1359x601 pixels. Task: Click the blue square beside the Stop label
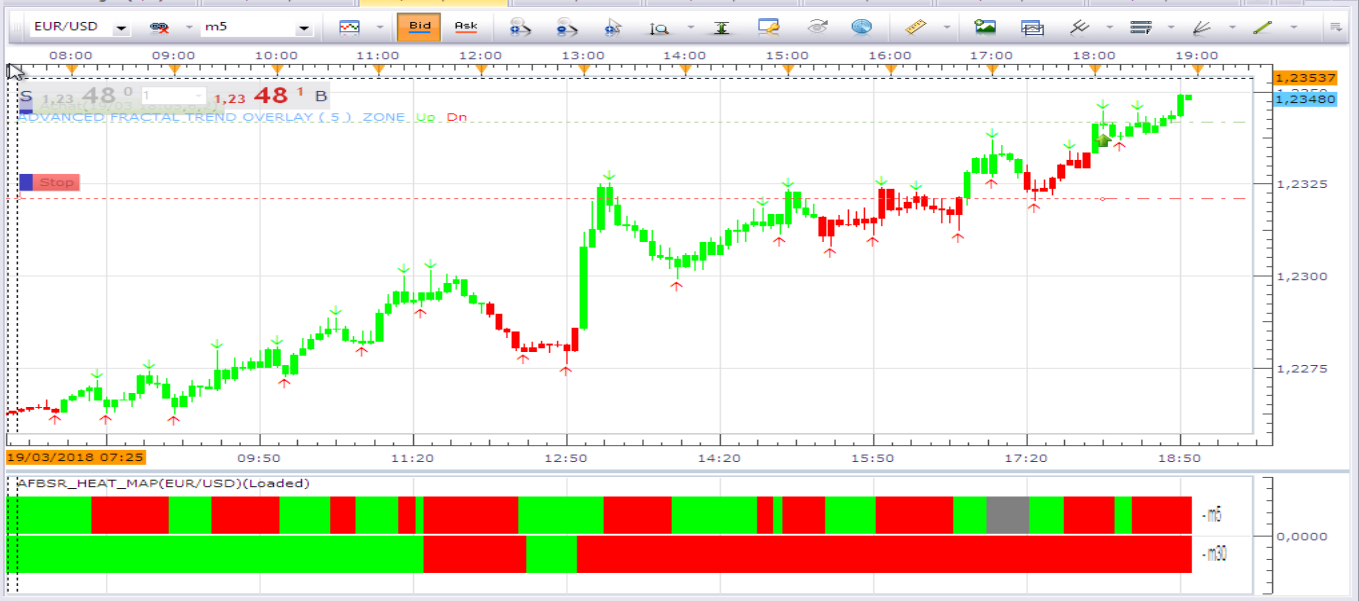[27, 182]
